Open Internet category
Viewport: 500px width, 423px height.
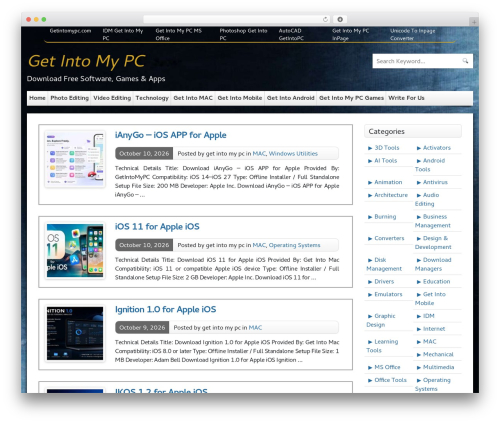[434, 329]
